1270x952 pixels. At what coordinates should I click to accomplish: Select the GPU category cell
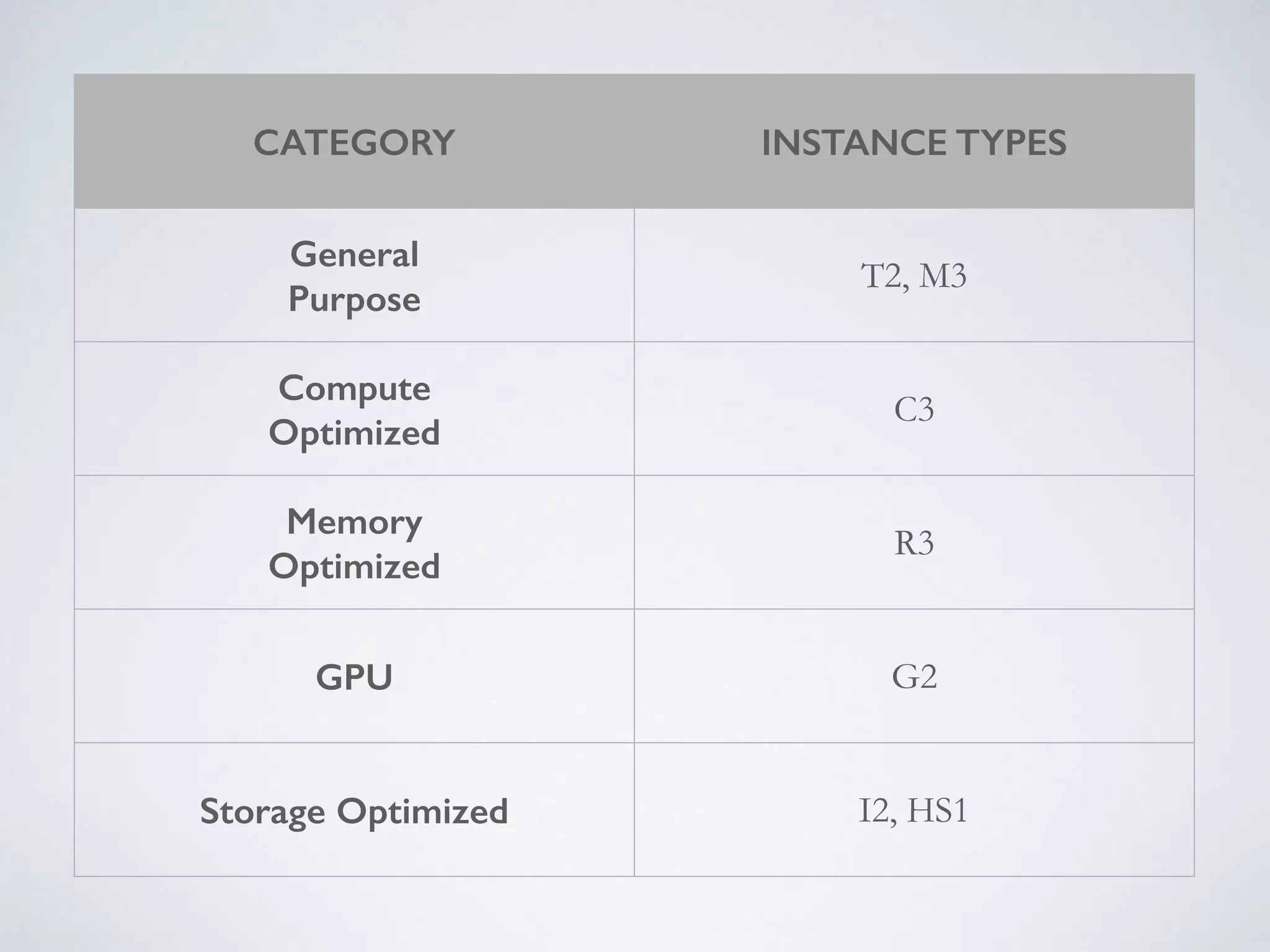[354, 676]
